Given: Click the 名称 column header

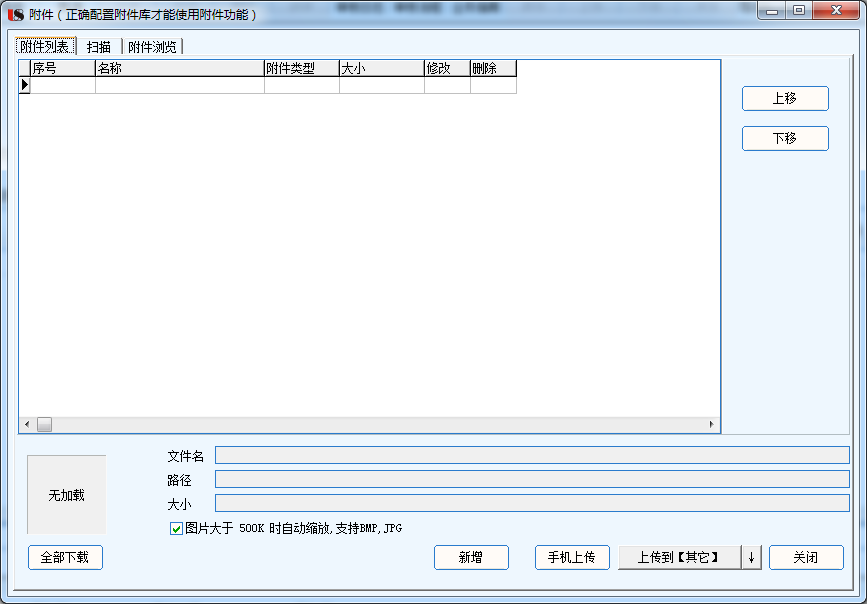Looking at the screenshot, I should (x=179, y=68).
